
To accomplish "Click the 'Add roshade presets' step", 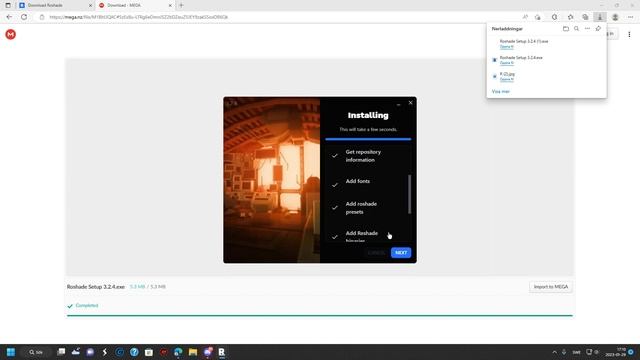I will (361, 208).
